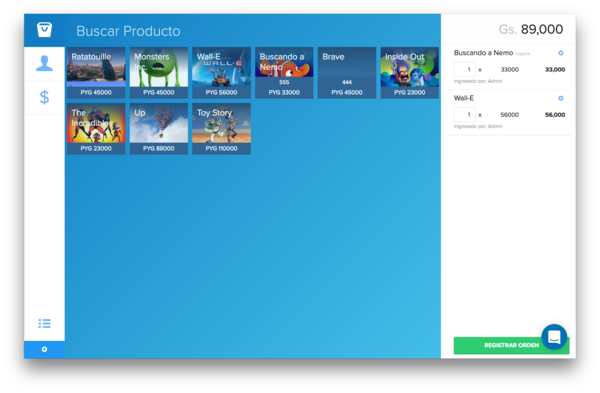Click the settings gear at sidebar bottom
This screenshot has width=600, height=393.
pos(44,349)
